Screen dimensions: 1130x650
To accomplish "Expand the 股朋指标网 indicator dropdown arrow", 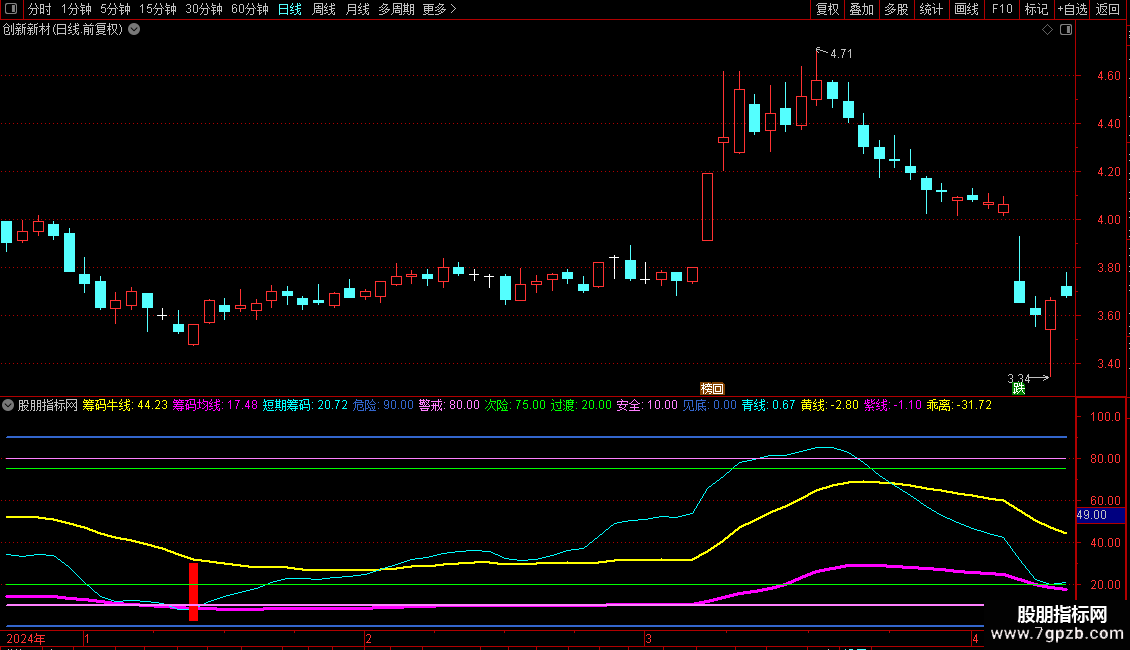I will point(9,405).
